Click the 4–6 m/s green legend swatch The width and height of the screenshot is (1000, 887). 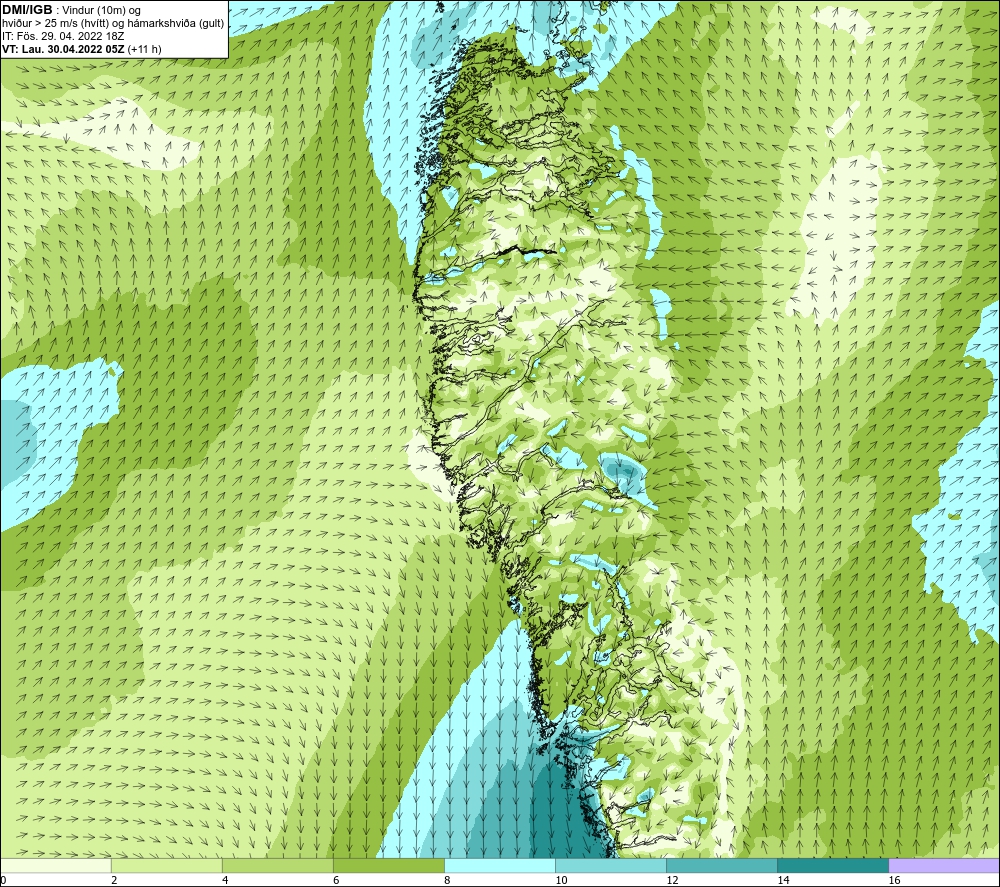pos(277,865)
